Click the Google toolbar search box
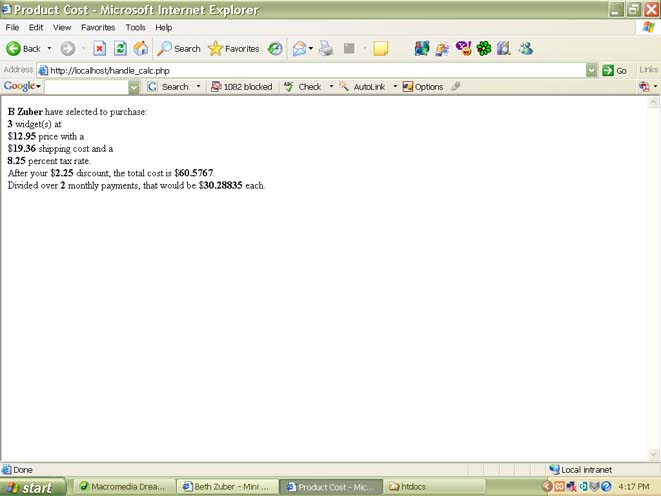 point(87,87)
